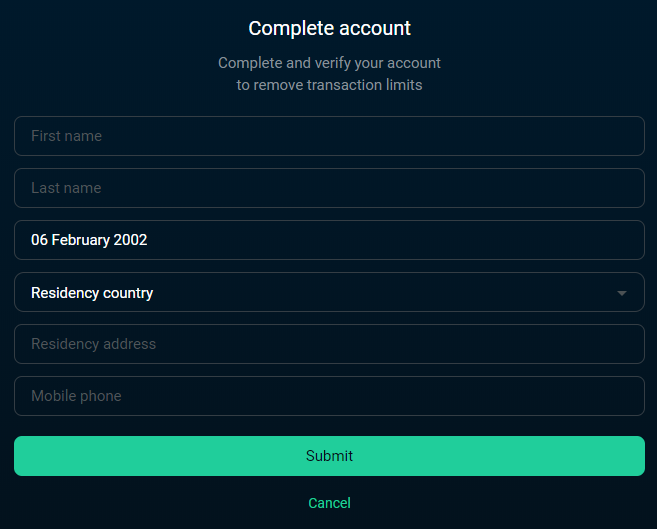Click the 'Complete account' heading

329,28
